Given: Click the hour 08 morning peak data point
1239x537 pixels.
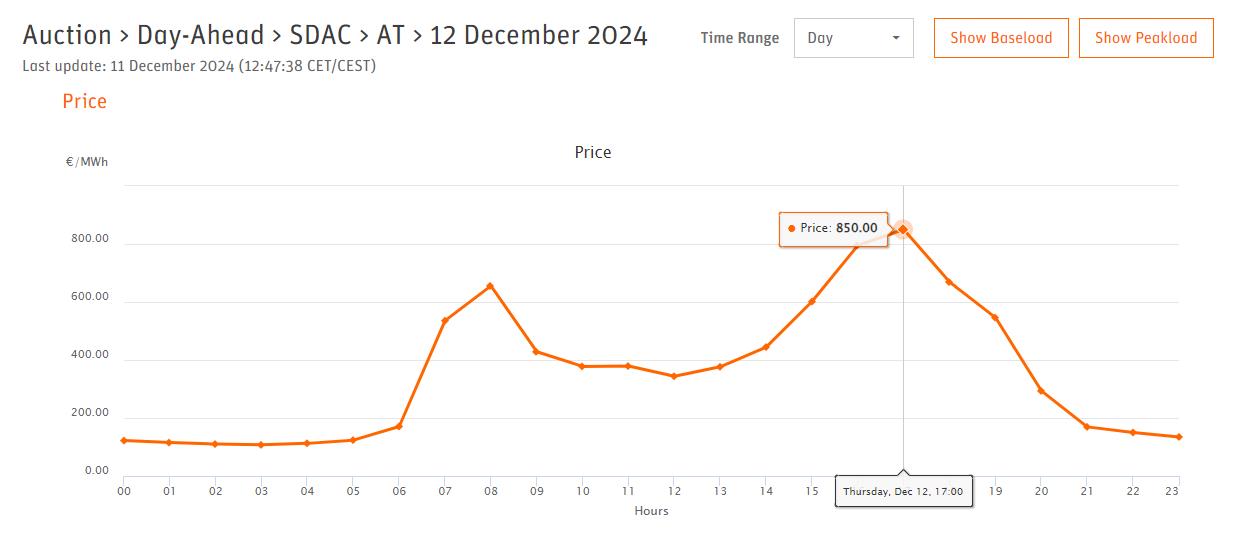Looking at the screenshot, I should [490, 286].
